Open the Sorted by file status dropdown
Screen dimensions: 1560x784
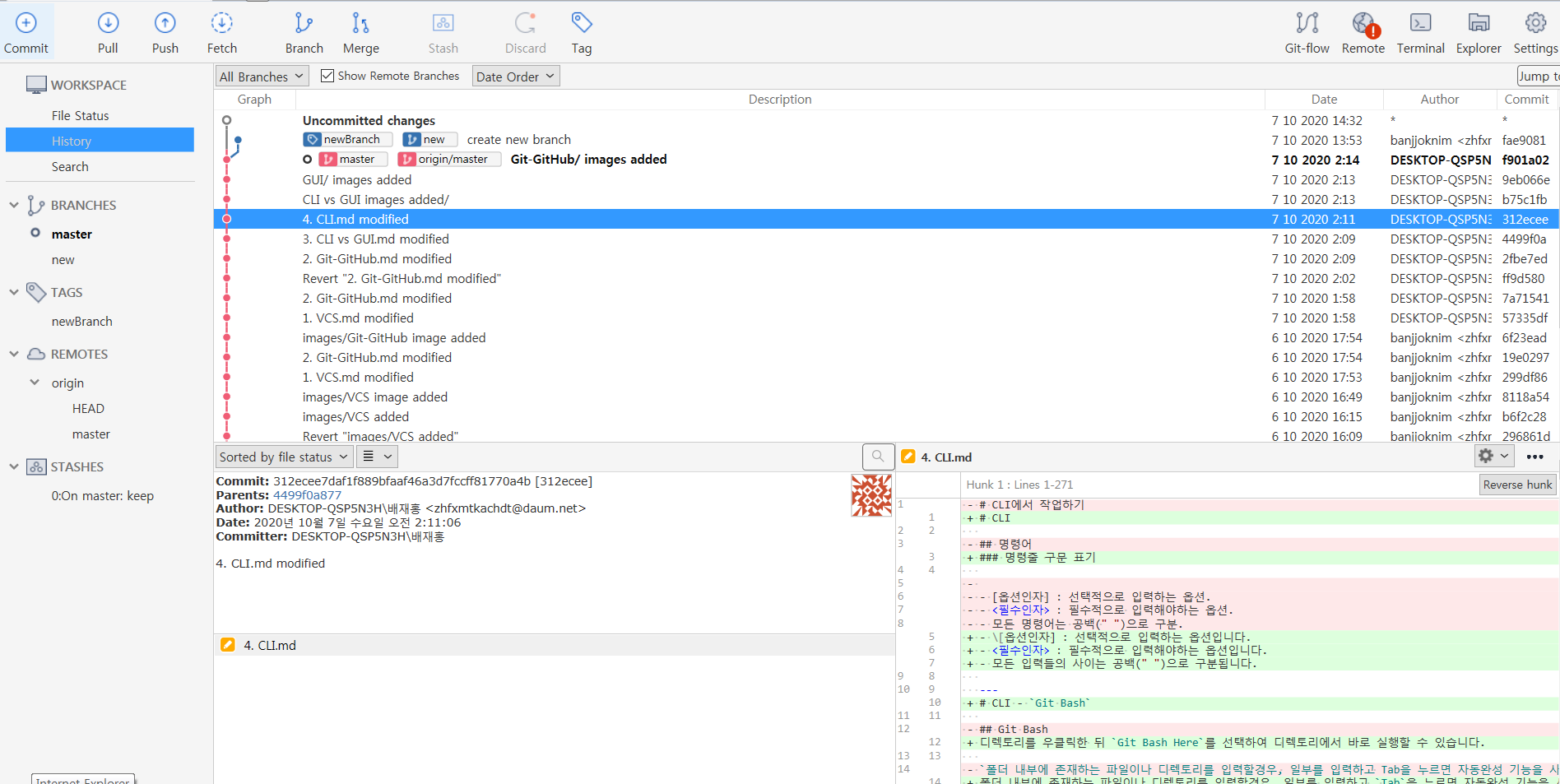pos(283,456)
